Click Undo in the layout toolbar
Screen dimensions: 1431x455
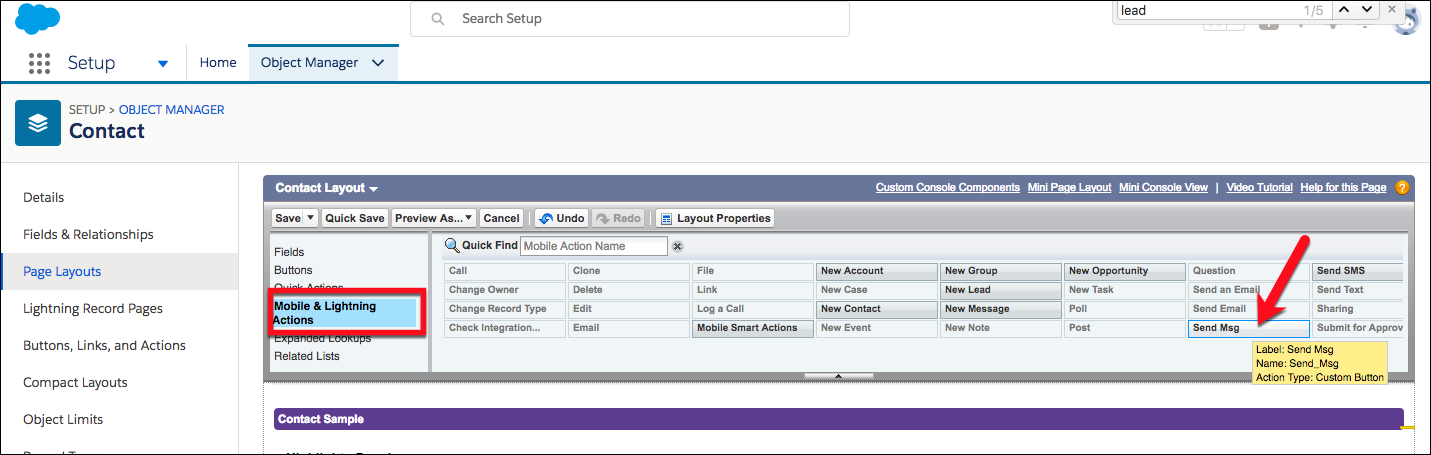click(561, 218)
